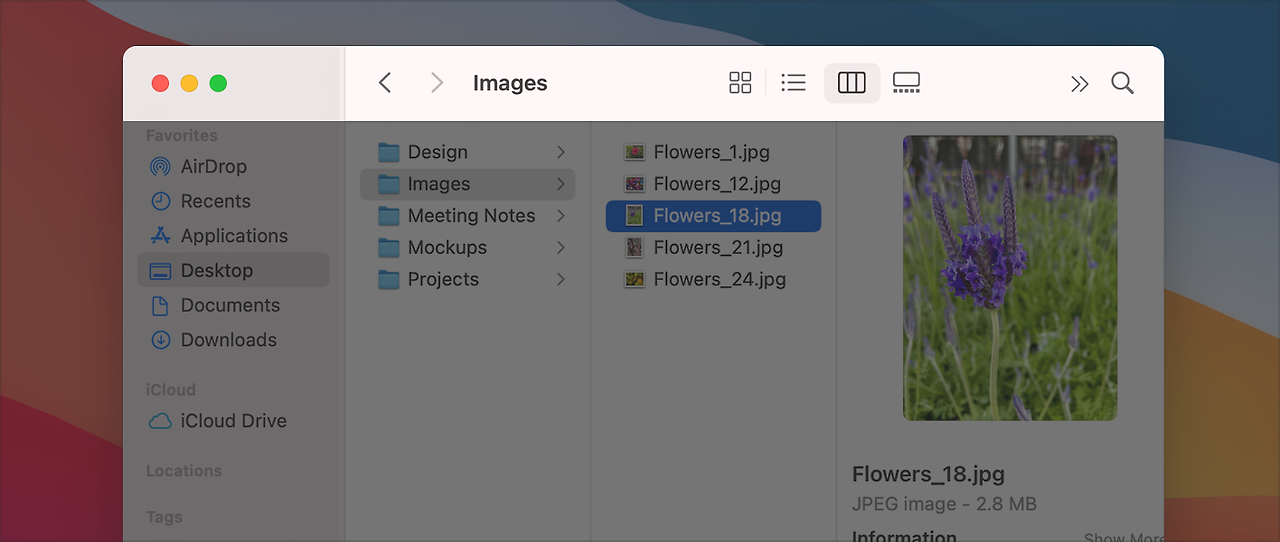Click the Flowers_21.jpg thumbnail icon

pyautogui.click(x=634, y=248)
